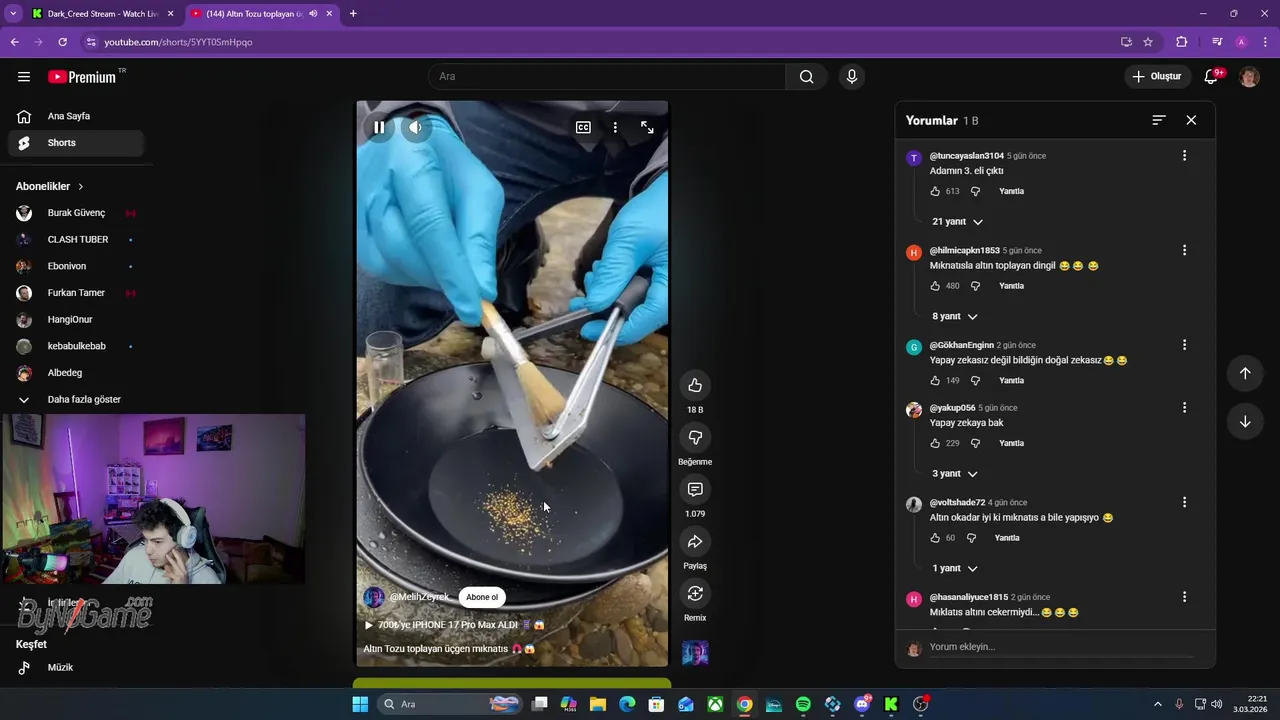The height and width of the screenshot is (720, 1280).
Task: Open options menu for @tuncayaslan3104's comment
Action: [1184, 156]
